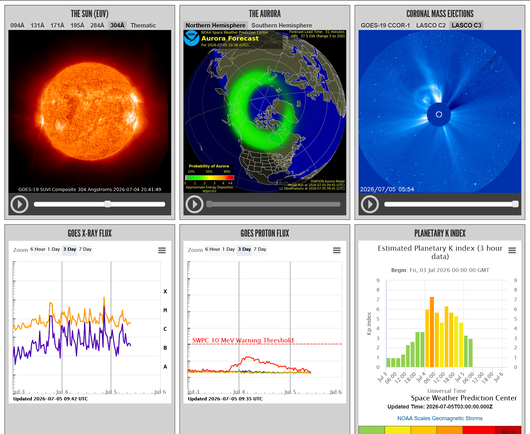Click the red Kp scale color swatch
The height and width of the screenshot is (434, 530).
point(478,430)
